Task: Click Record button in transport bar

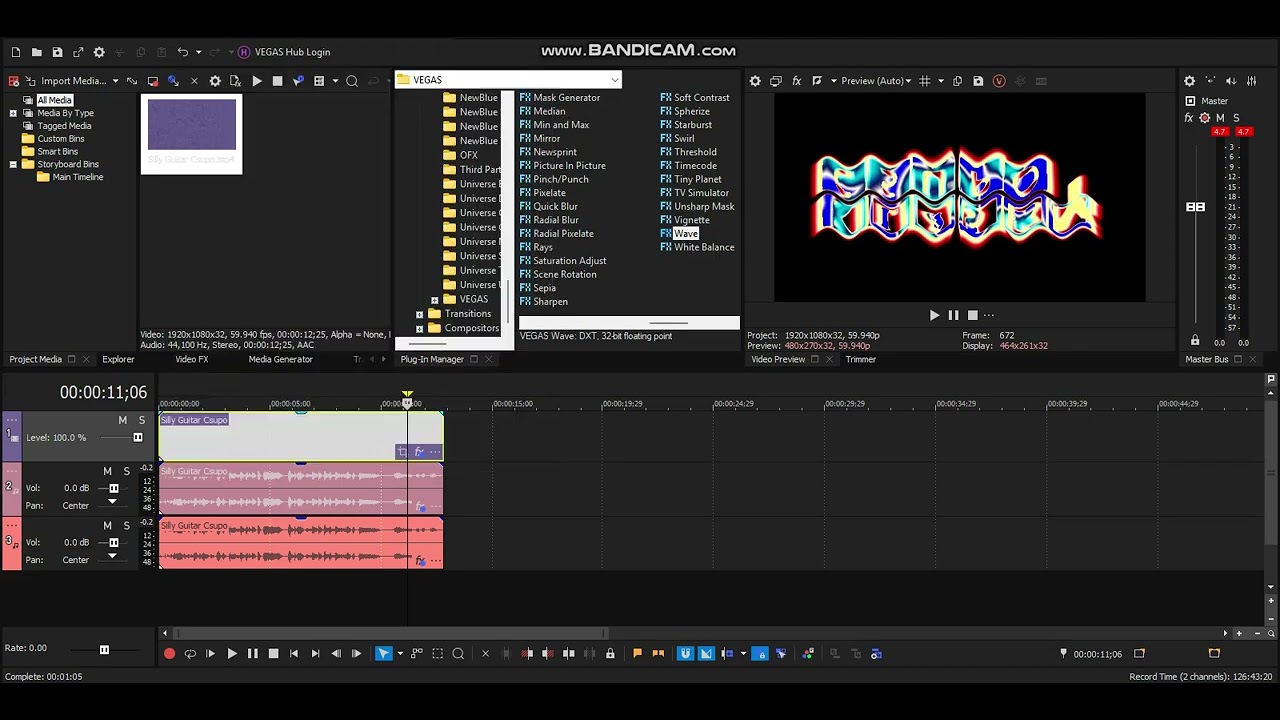Action: click(x=169, y=654)
